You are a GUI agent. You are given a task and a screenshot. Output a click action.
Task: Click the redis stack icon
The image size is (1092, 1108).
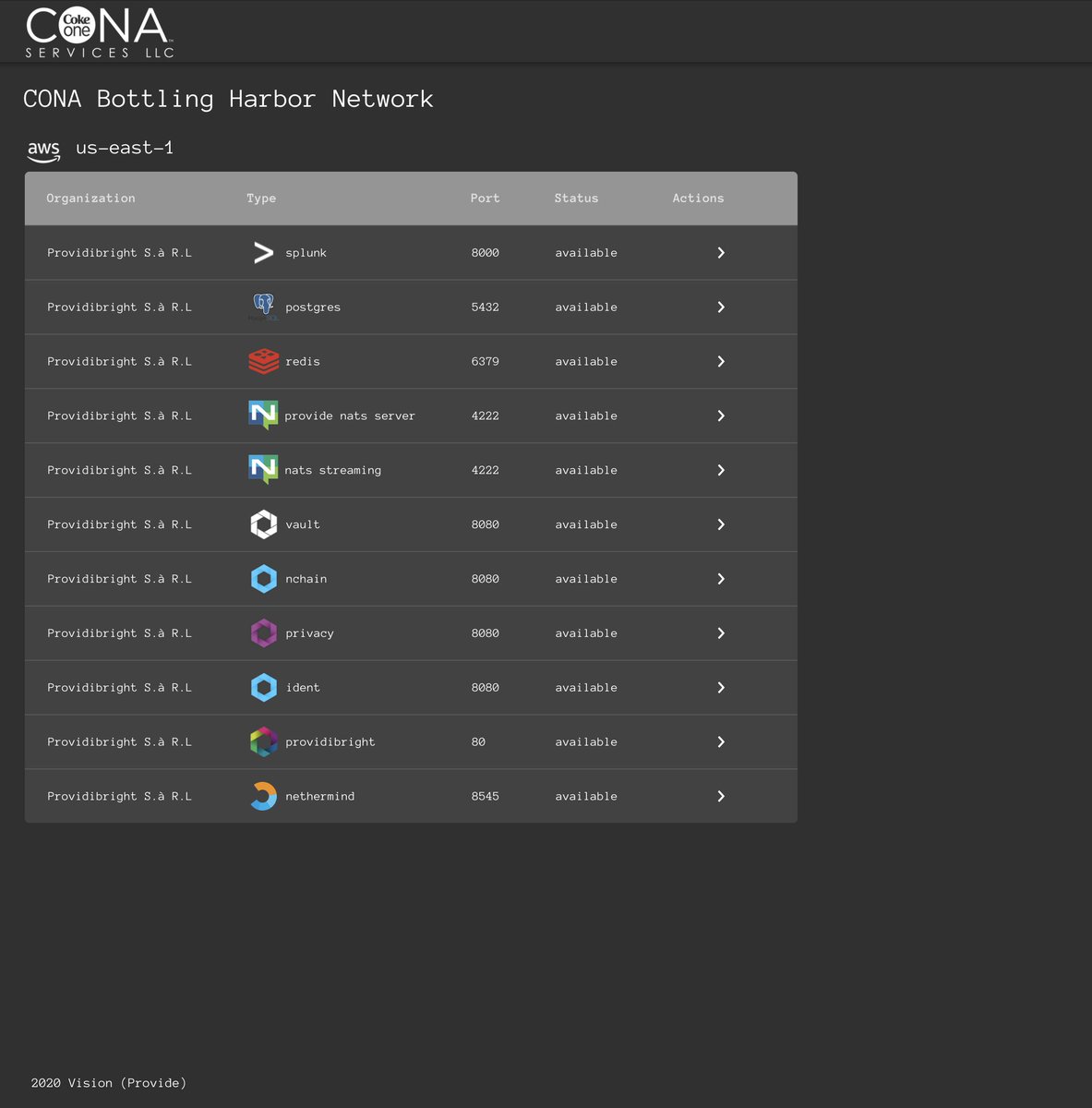click(x=263, y=361)
